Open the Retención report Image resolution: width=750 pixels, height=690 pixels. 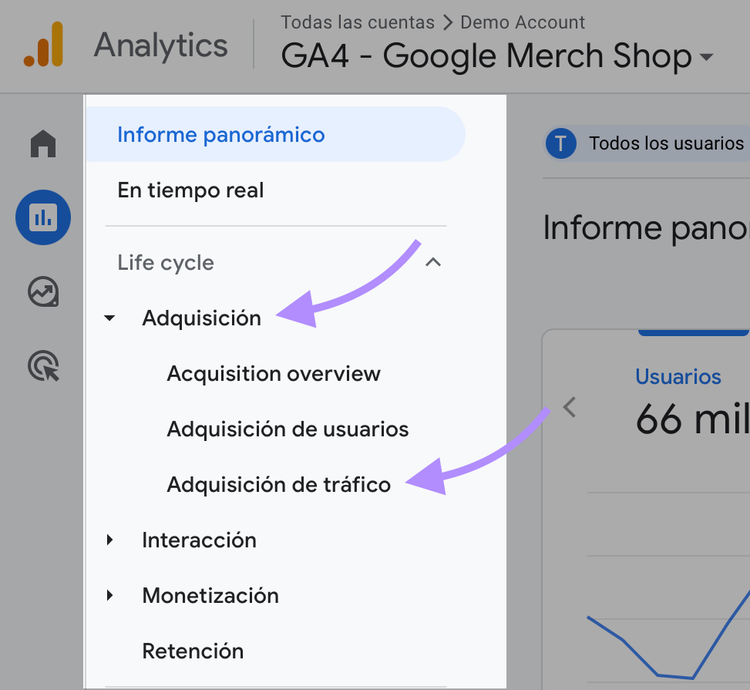193,651
